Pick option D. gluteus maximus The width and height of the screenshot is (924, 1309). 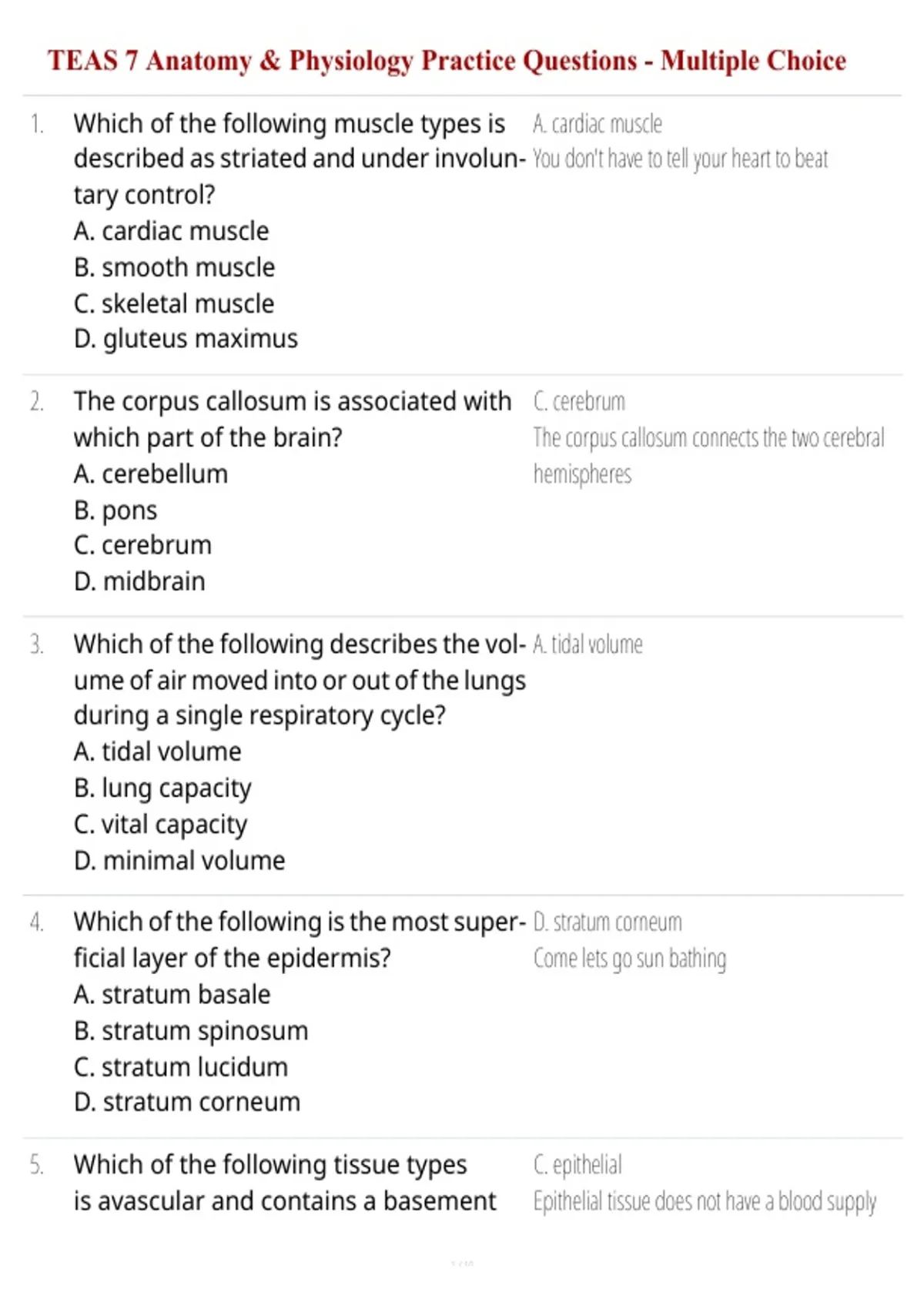pyautogui.click(x=186, y=339)
